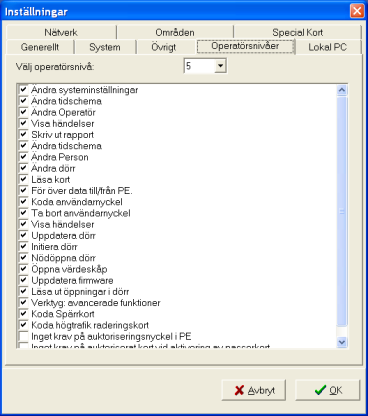Disable Koda användarnyckel
The width and height of the screenshot is (368, 416).
[x=23, y=202]
